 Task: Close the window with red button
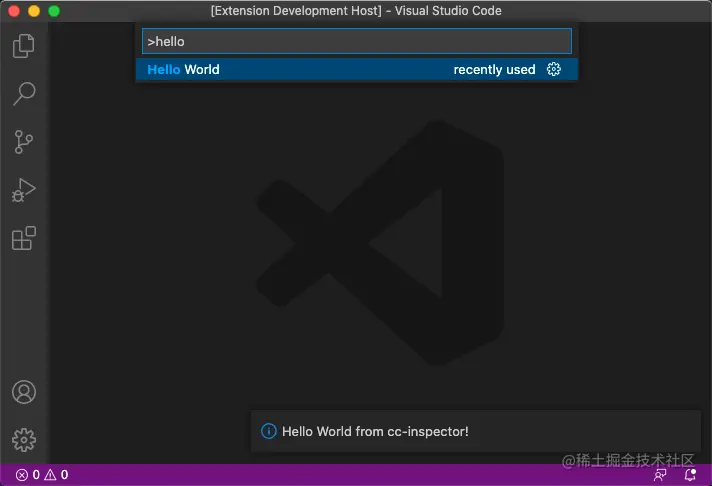pos(14,11)
